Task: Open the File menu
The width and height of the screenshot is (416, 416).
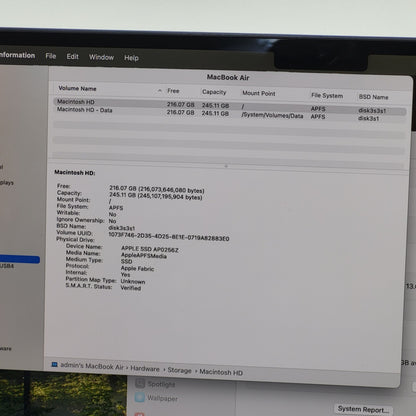Action: tap(51, 56)
